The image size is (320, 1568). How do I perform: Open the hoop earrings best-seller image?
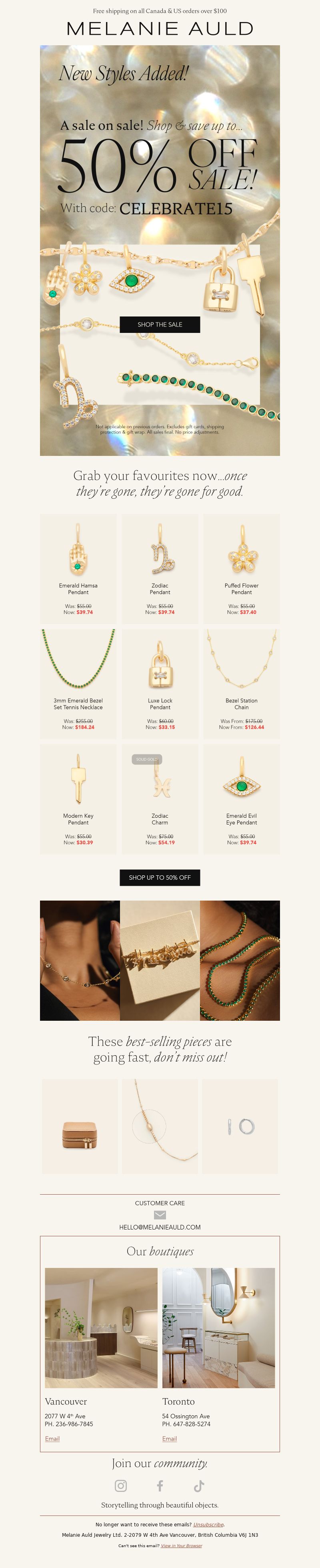240,1126
